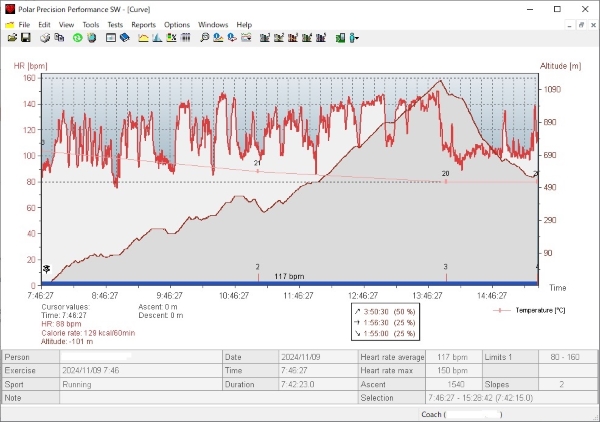Click the person-with-red-arrow icon
The height and width of the screenshot is (422, 600).
pyautogui.click(x=232, y=37)
